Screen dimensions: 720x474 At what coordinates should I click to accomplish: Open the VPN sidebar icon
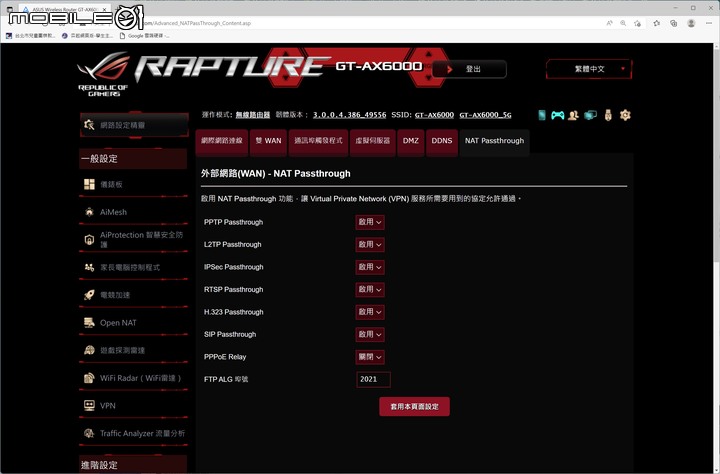coord(89,405)
